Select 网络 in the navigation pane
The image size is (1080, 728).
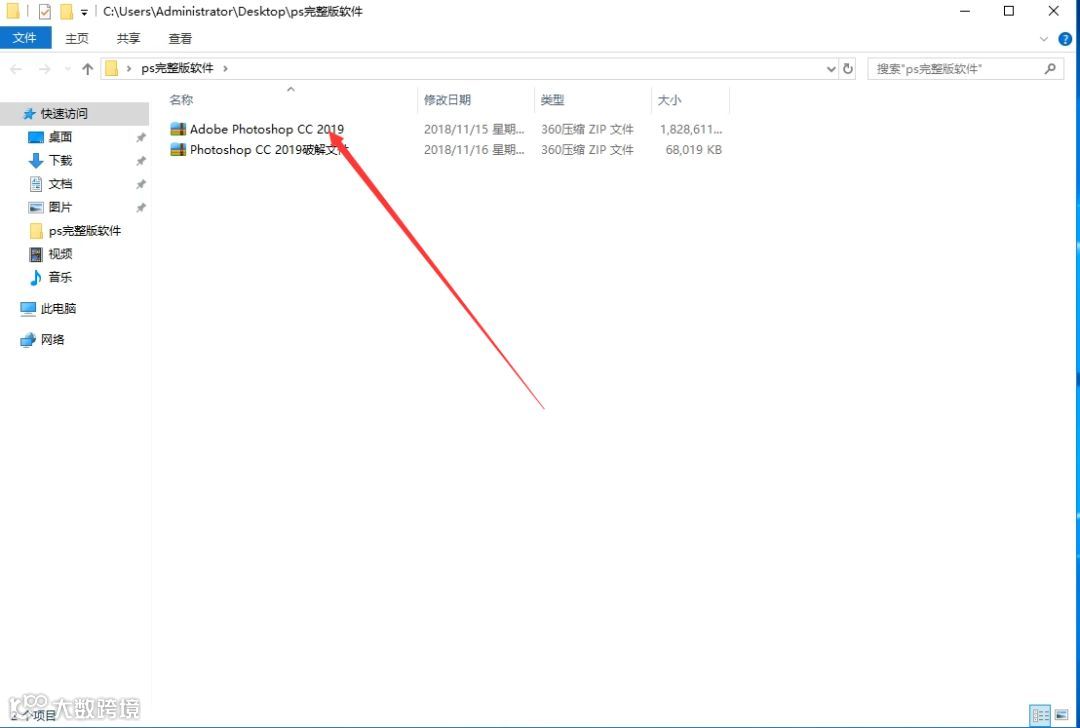pyautogui.click(x=52, y=340)
